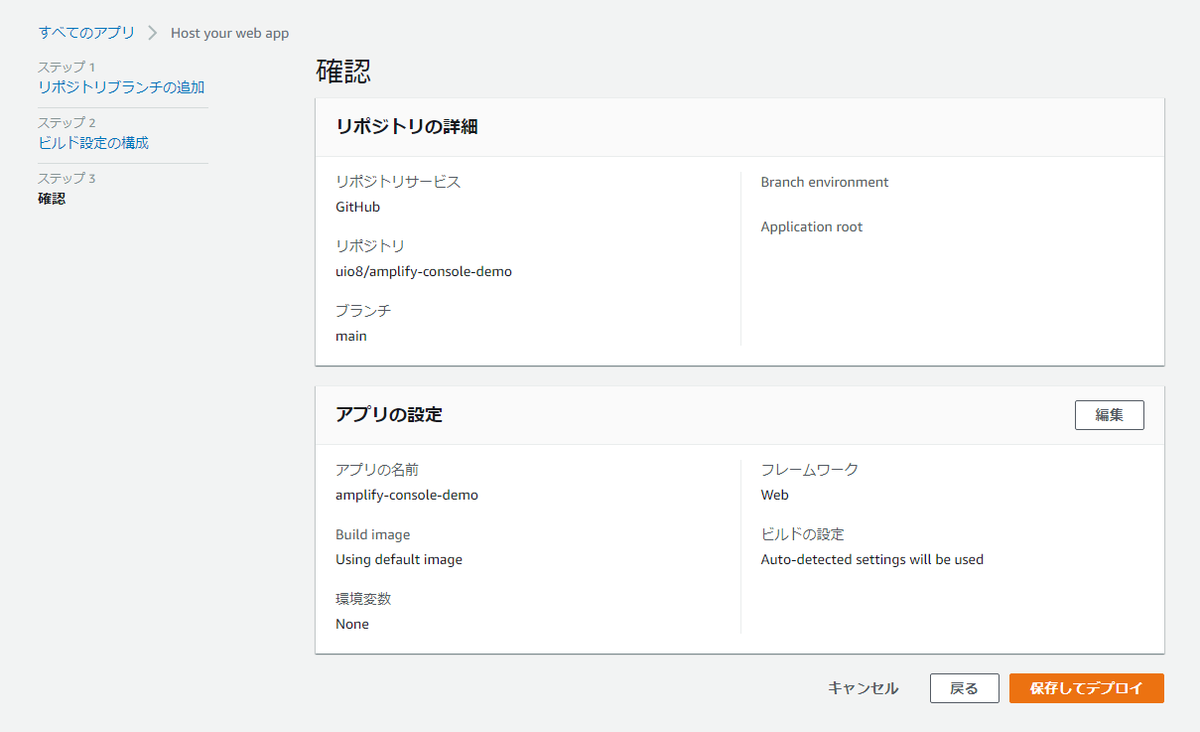
Task: Click 保存してデプロイ button
Action: point(1086,688)
